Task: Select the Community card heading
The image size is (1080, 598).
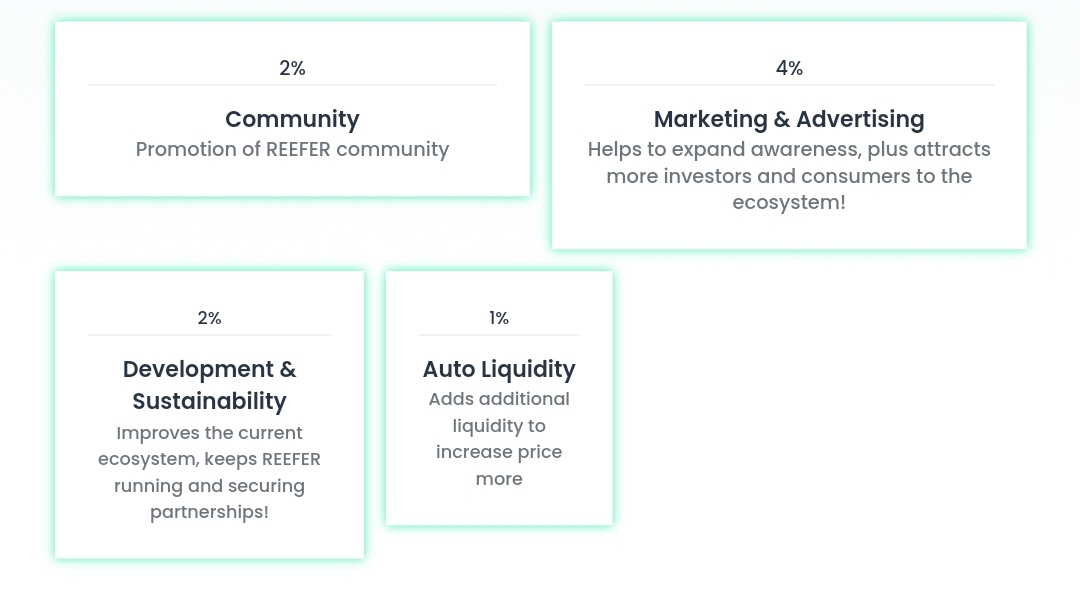Action: click(292, 119)
